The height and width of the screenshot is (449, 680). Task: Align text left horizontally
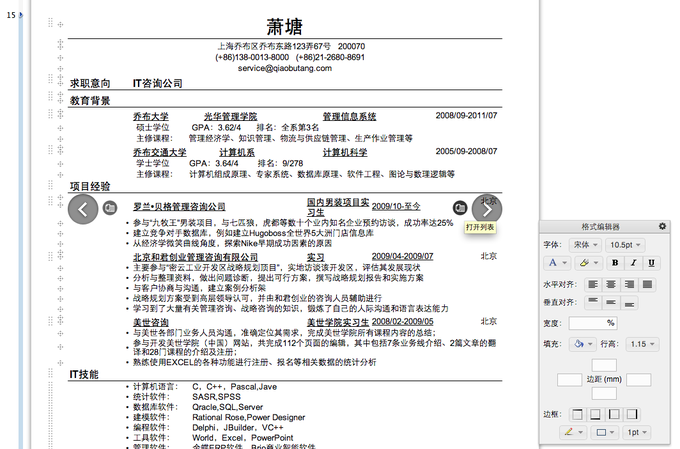pyautogui.click(x=593, y=285)
